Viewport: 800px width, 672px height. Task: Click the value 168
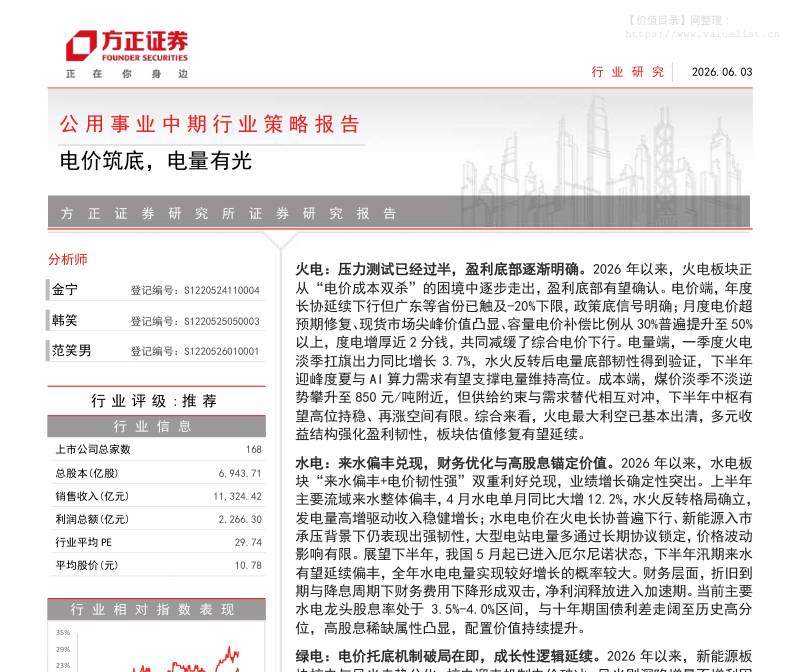click(254, 449)
